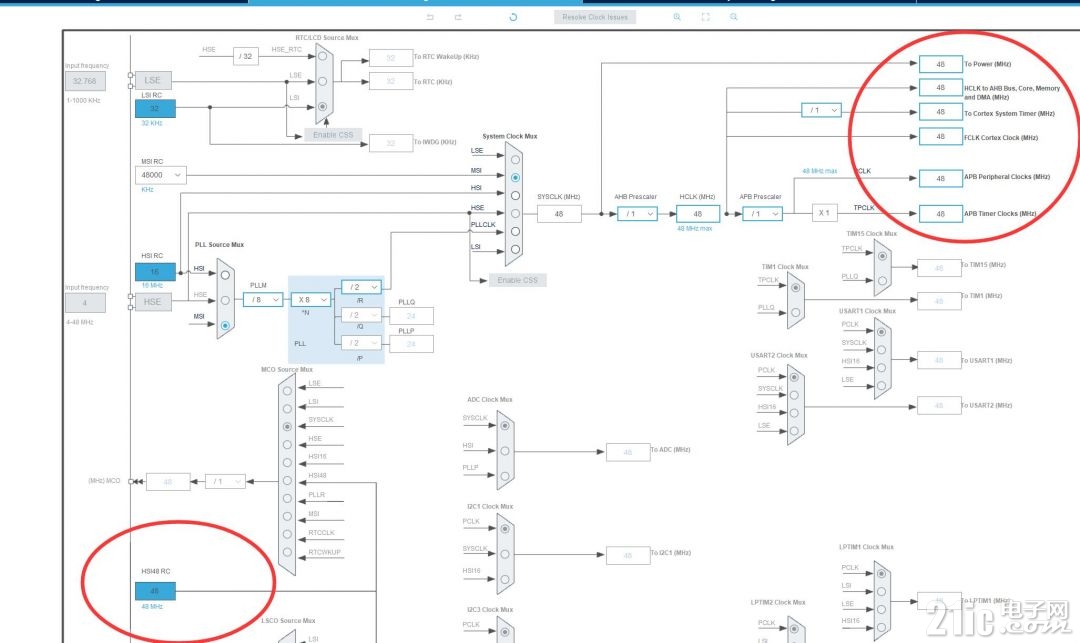
Task: Click the undo arrow icon in toolbar
Action: 430,17
